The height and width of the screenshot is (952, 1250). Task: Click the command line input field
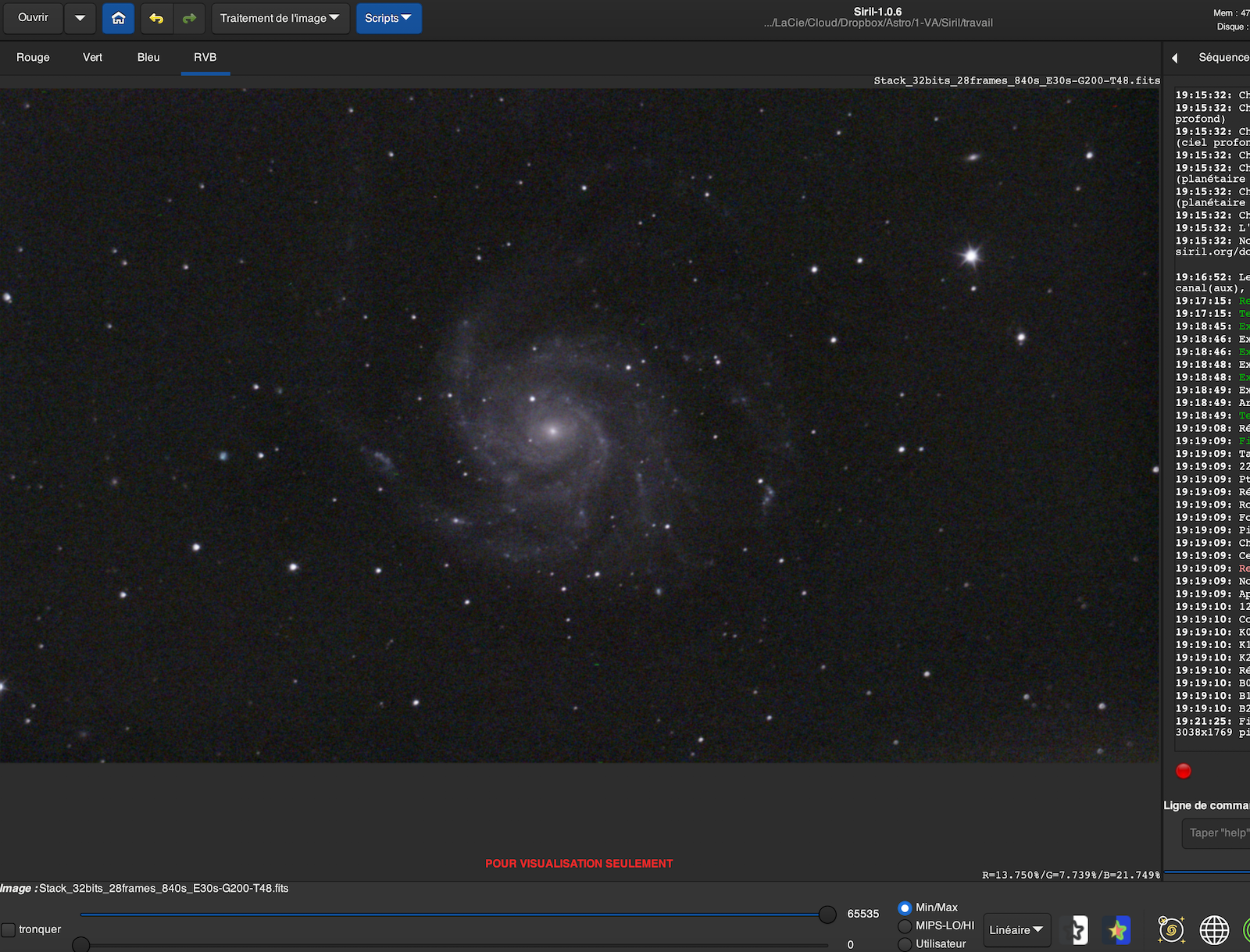click(x=1216, y=833)
